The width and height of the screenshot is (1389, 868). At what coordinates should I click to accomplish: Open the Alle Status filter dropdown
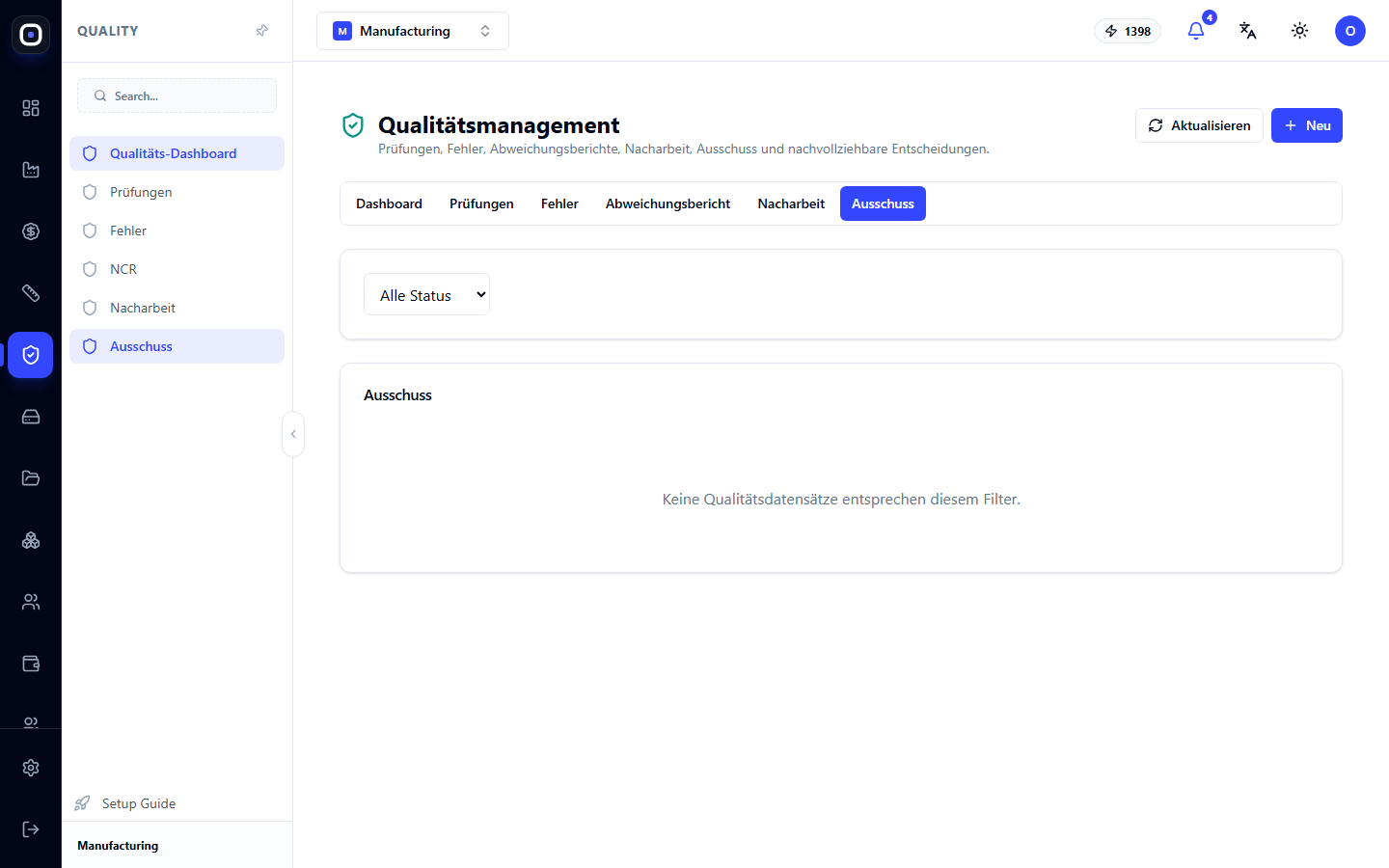pos(426,294)
